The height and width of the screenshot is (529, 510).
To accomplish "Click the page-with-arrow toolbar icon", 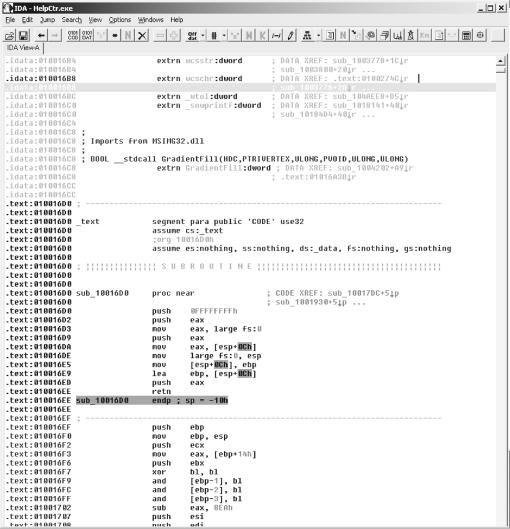I will coord(439,35).
